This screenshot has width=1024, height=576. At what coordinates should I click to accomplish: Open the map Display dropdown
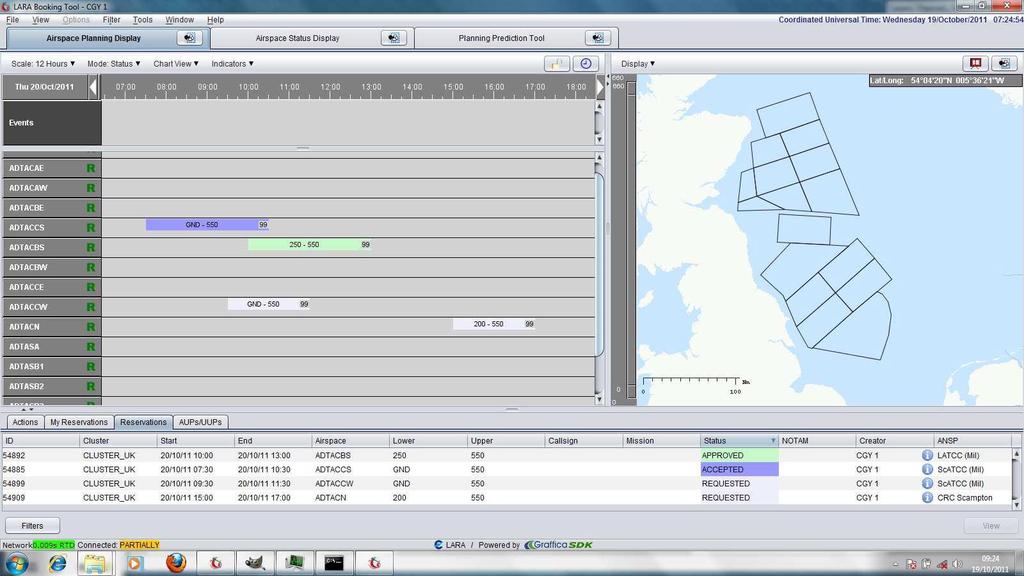[638, 64]
